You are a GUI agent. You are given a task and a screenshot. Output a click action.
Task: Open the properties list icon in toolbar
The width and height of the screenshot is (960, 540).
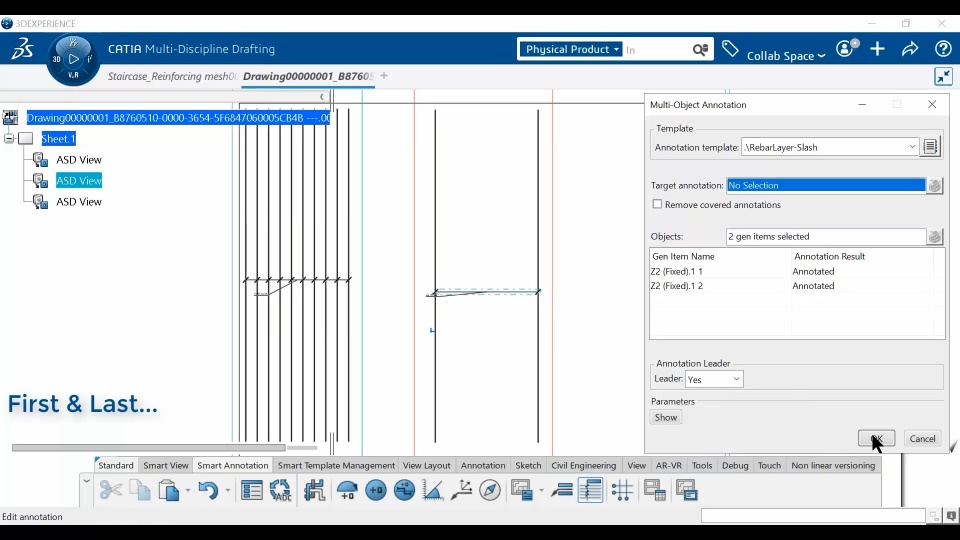coord(252,490)
